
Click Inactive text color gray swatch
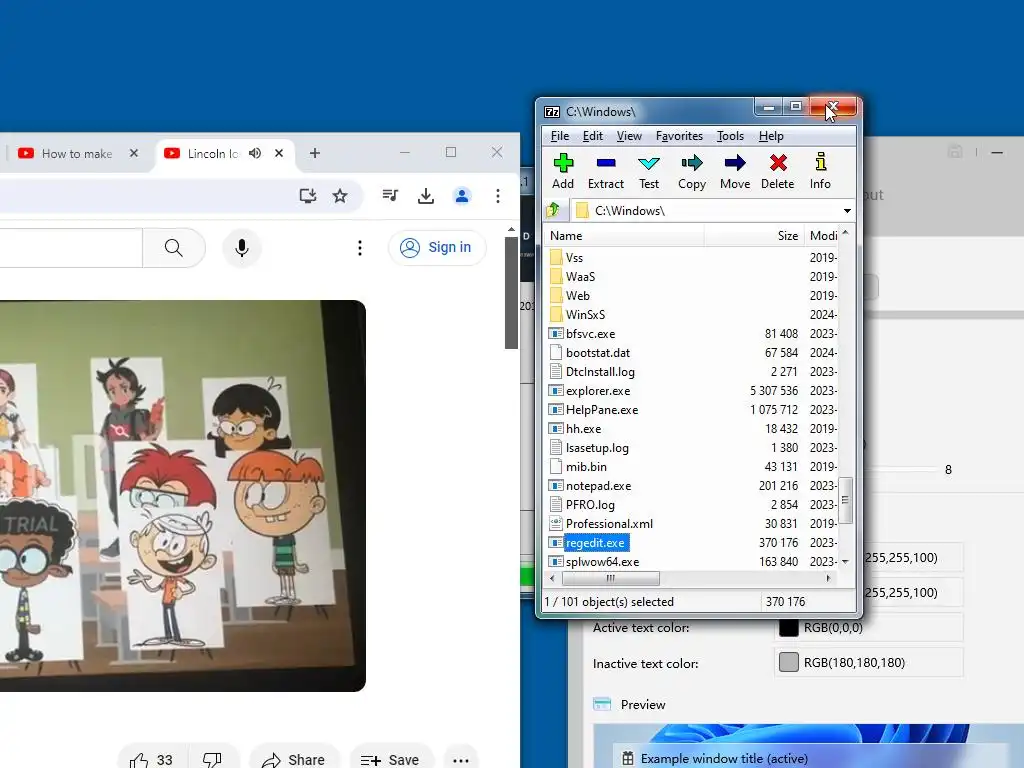click(788, 662)
